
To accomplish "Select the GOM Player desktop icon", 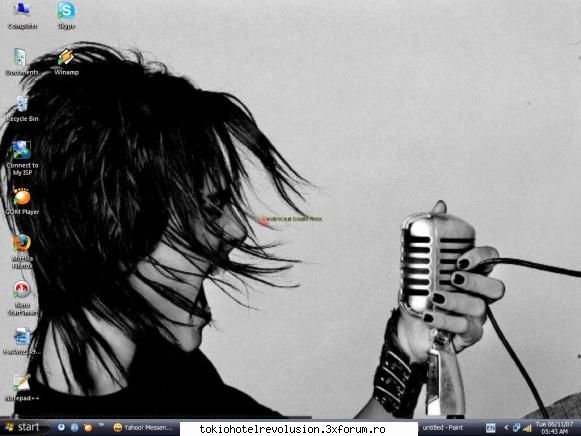I will (x=22, y=202).
